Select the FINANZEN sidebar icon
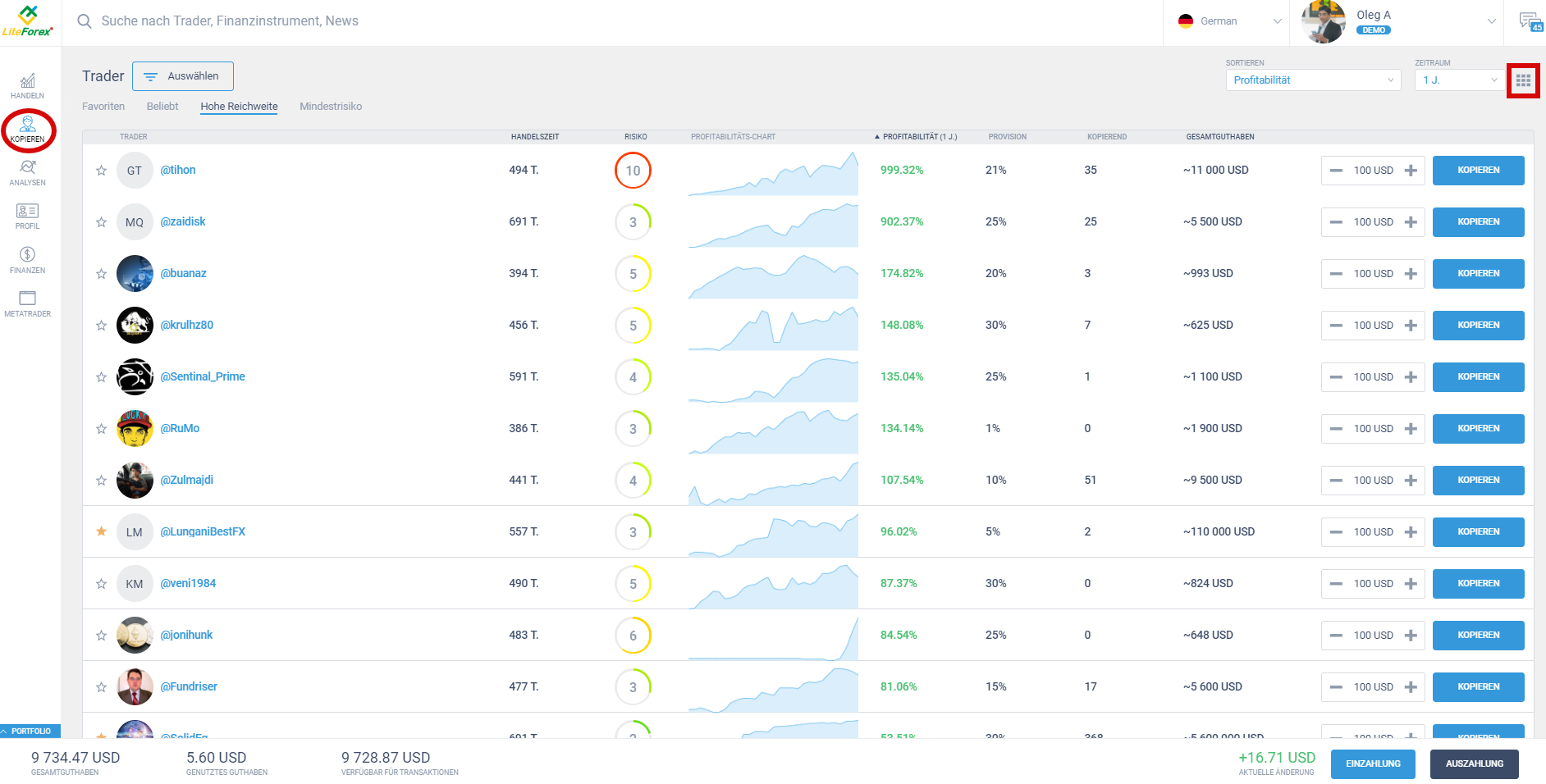Viewport: 1546px width, 784px height. [x=27, y=262]
